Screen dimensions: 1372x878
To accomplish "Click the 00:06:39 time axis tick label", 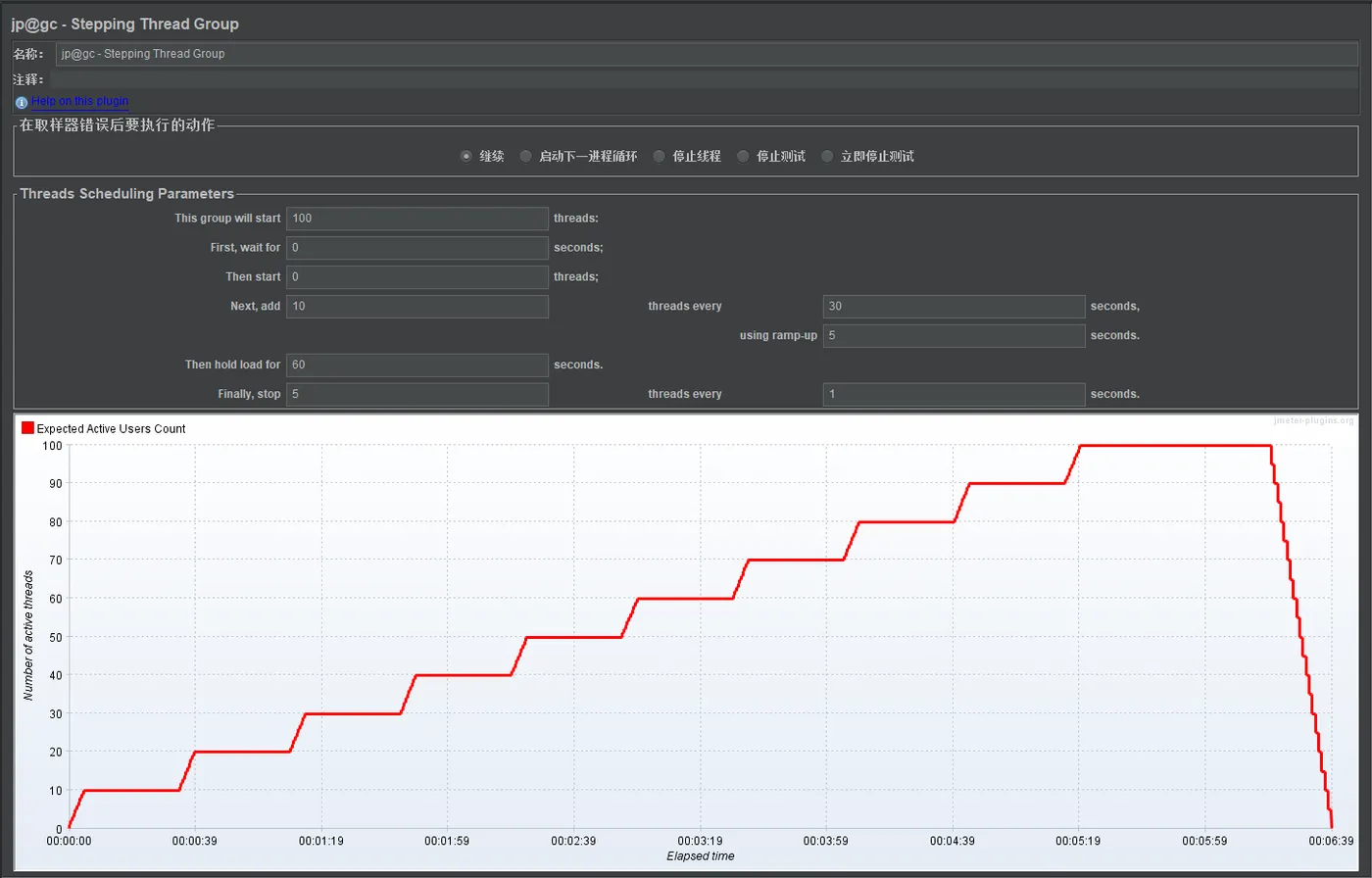I will coord(1331,842).
